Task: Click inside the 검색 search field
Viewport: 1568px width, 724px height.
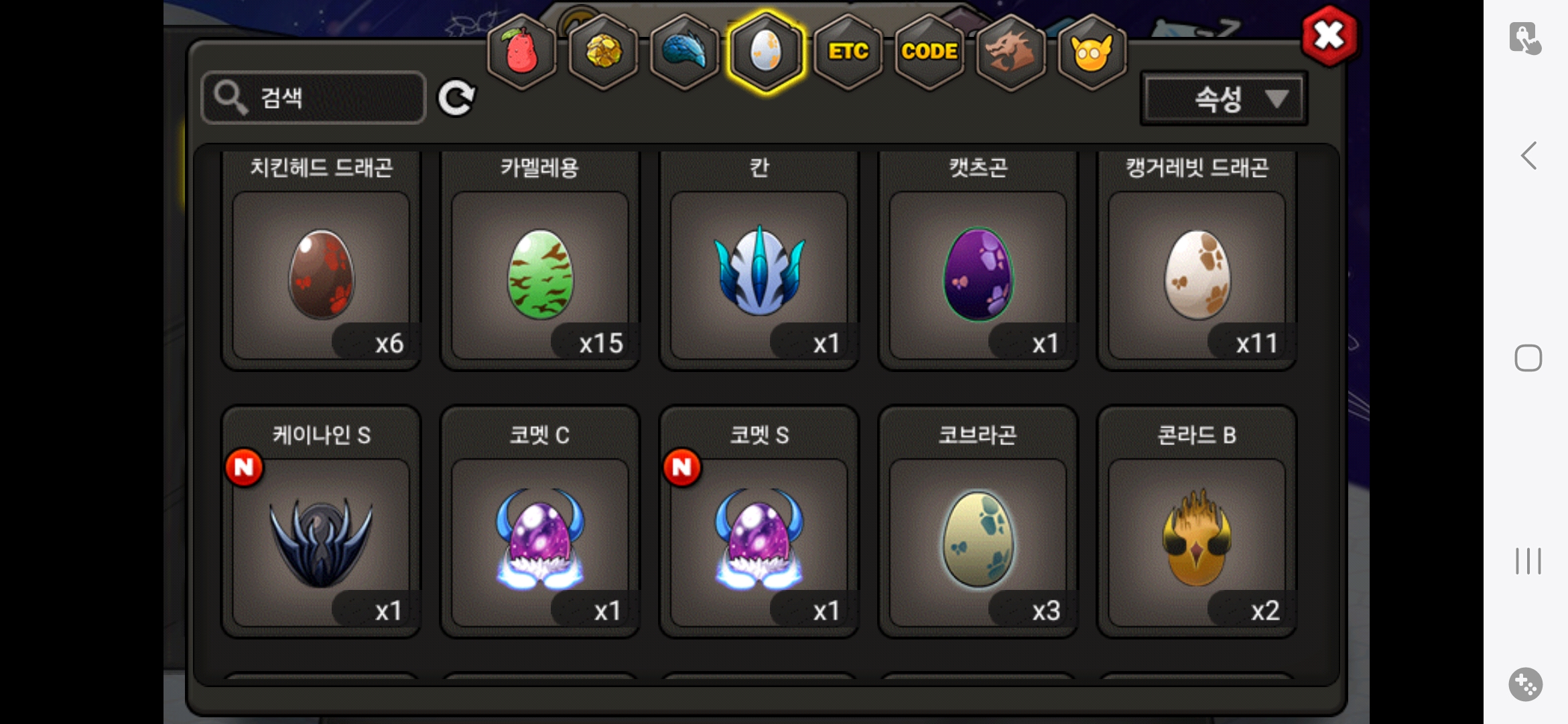Action: (314, 98)
